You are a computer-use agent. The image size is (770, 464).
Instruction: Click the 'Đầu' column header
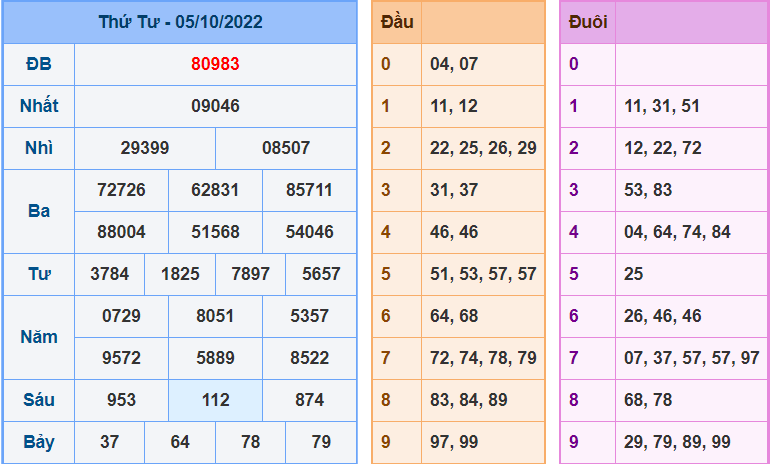(397, 22)
